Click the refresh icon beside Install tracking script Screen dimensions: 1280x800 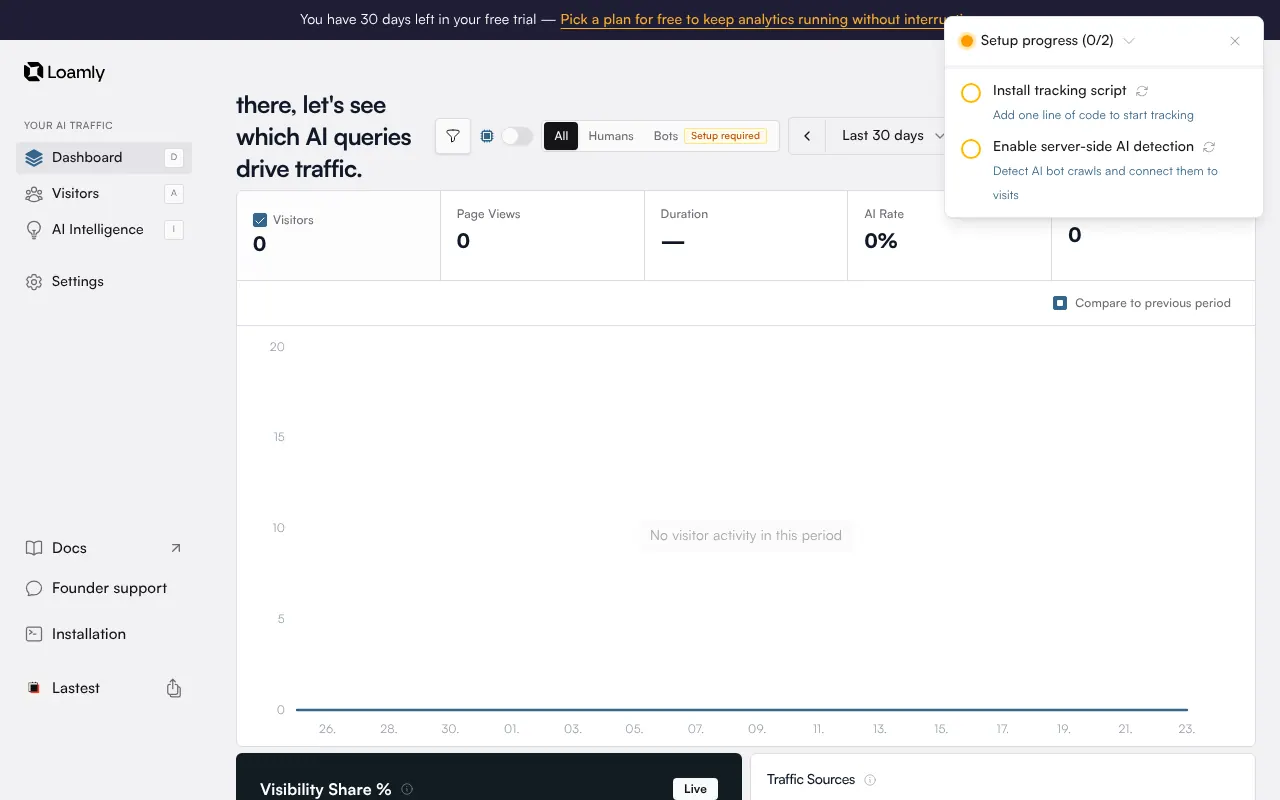1142,91
